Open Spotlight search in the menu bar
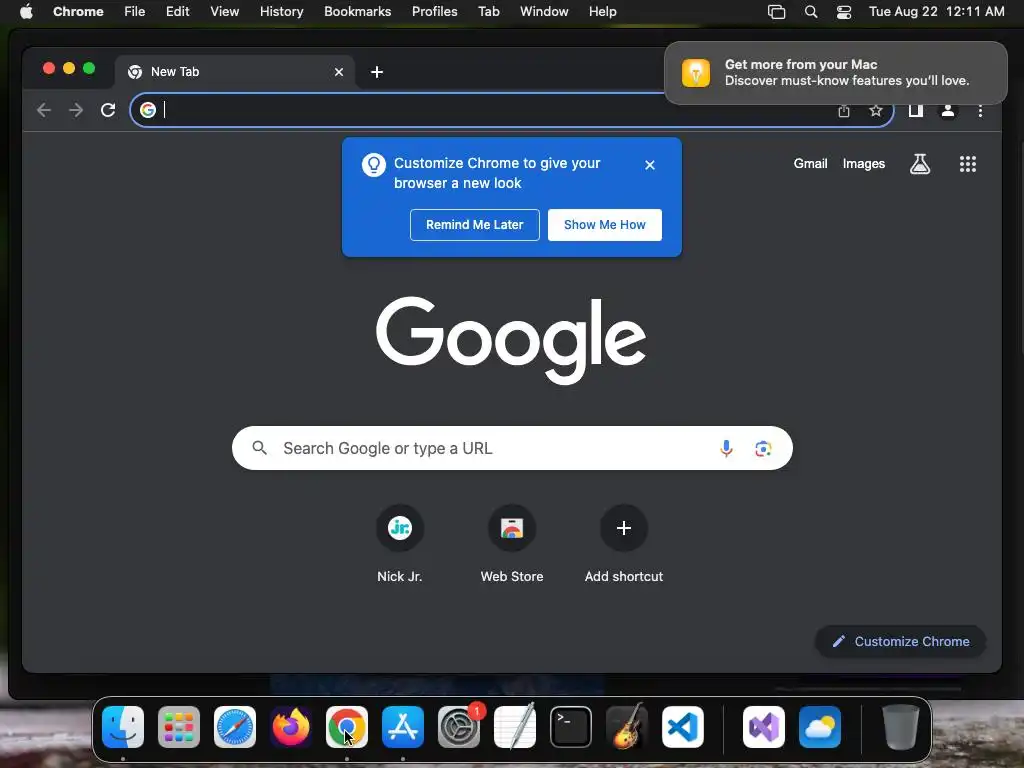Screen dimensions: 1024x768 coord(810,12)
